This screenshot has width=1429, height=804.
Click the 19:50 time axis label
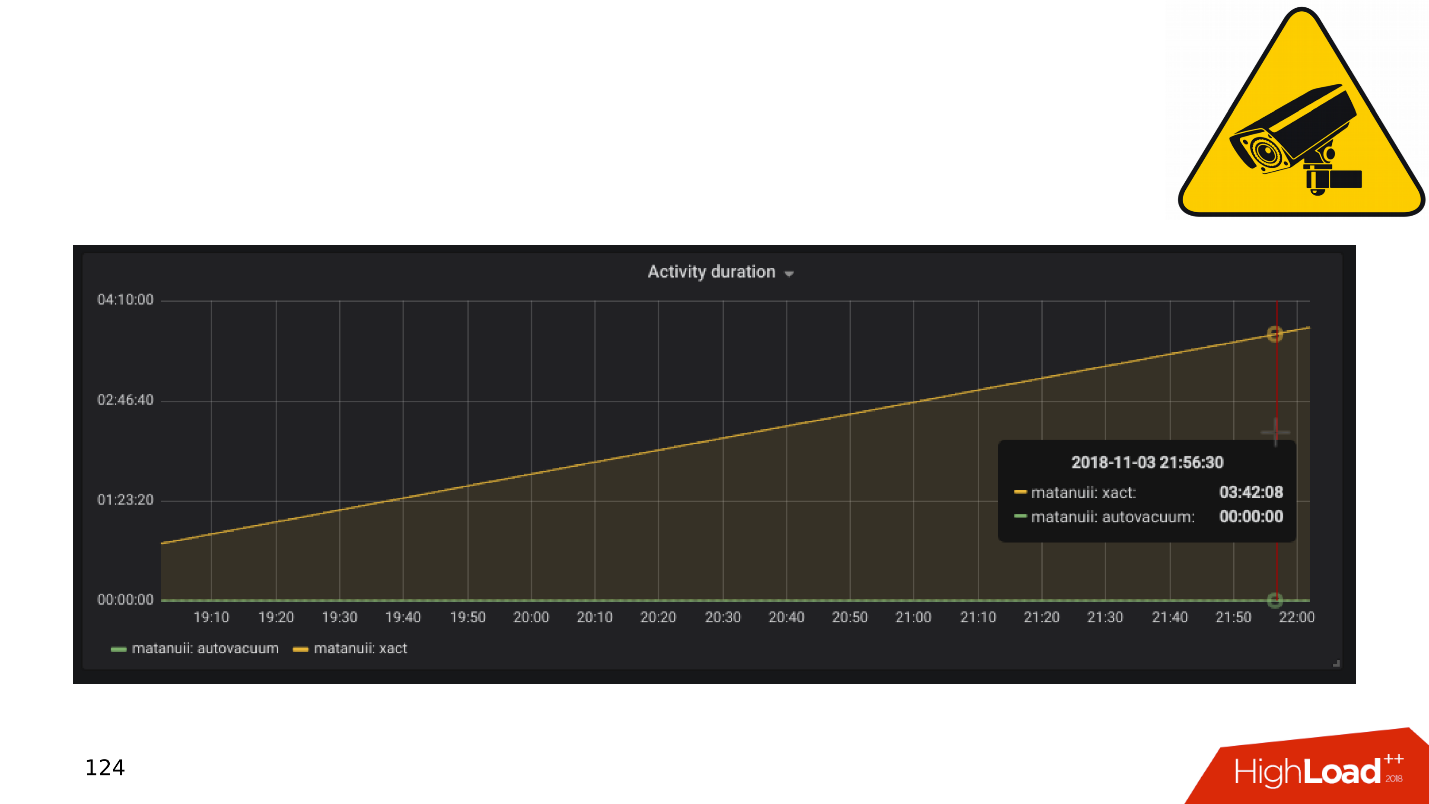pos(468,617)
